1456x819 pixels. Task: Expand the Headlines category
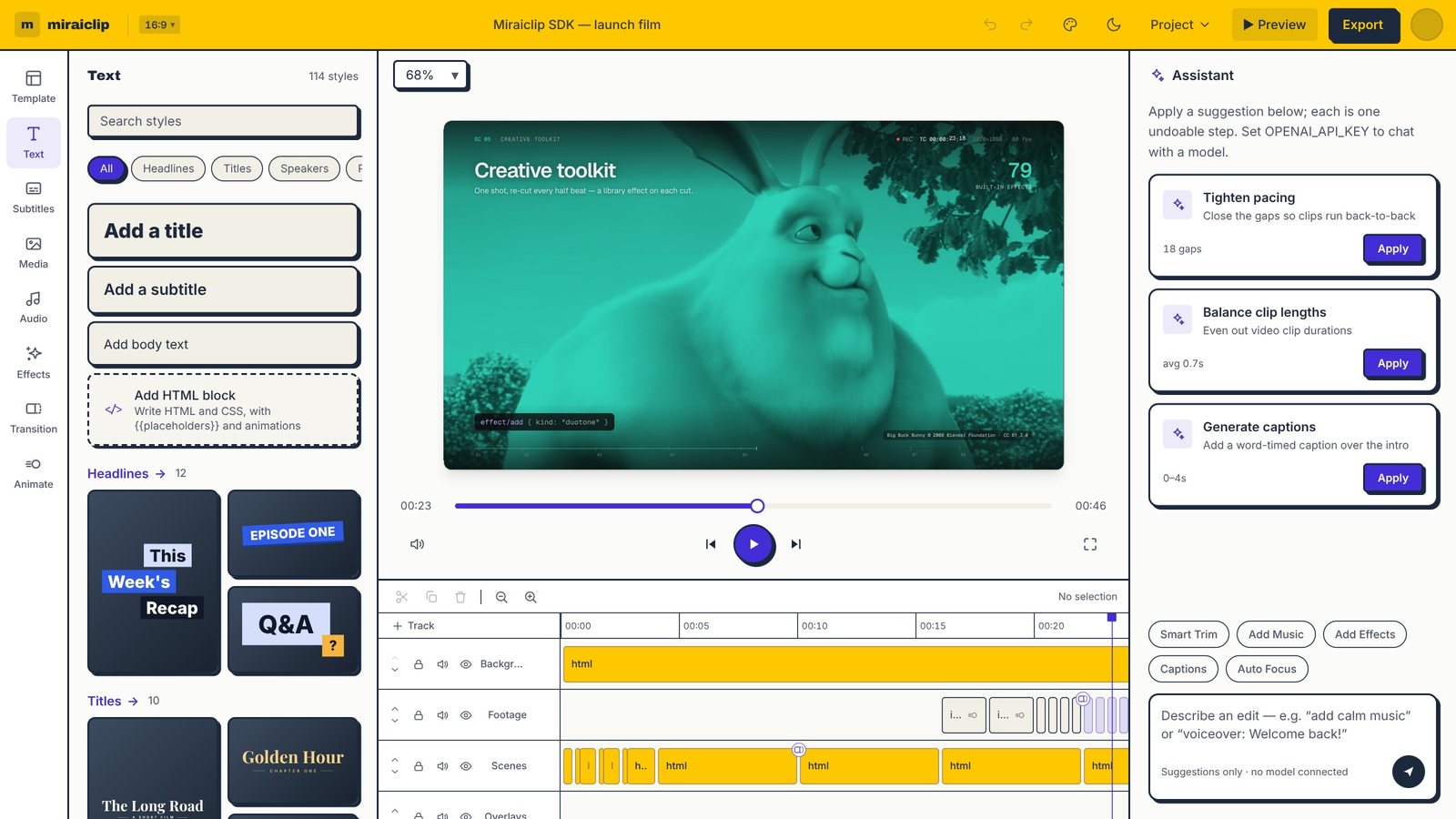click(x=126, y=473)
